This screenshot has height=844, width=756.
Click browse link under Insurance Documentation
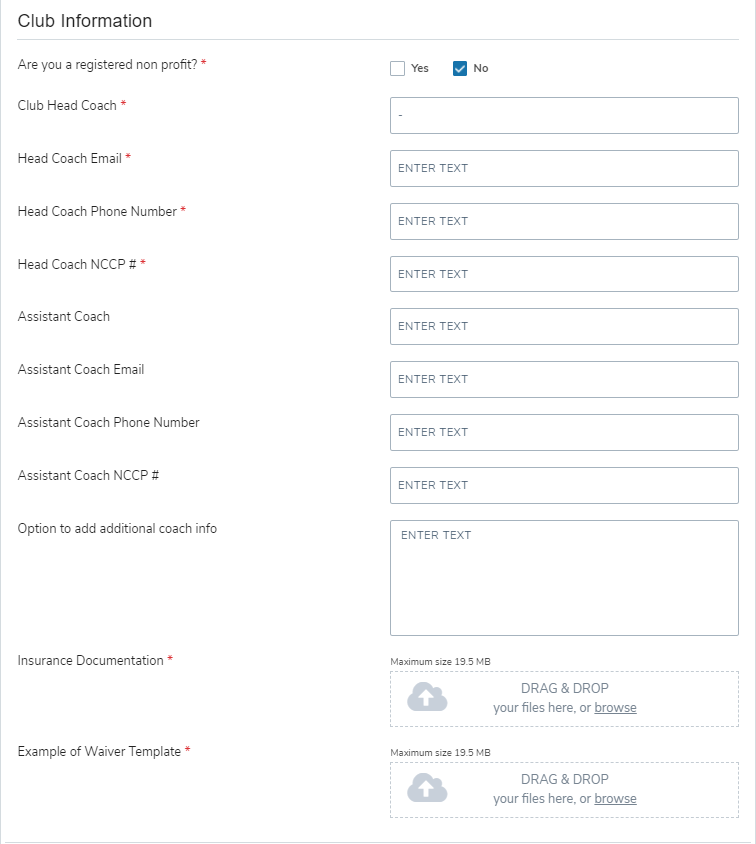(615, 708)
